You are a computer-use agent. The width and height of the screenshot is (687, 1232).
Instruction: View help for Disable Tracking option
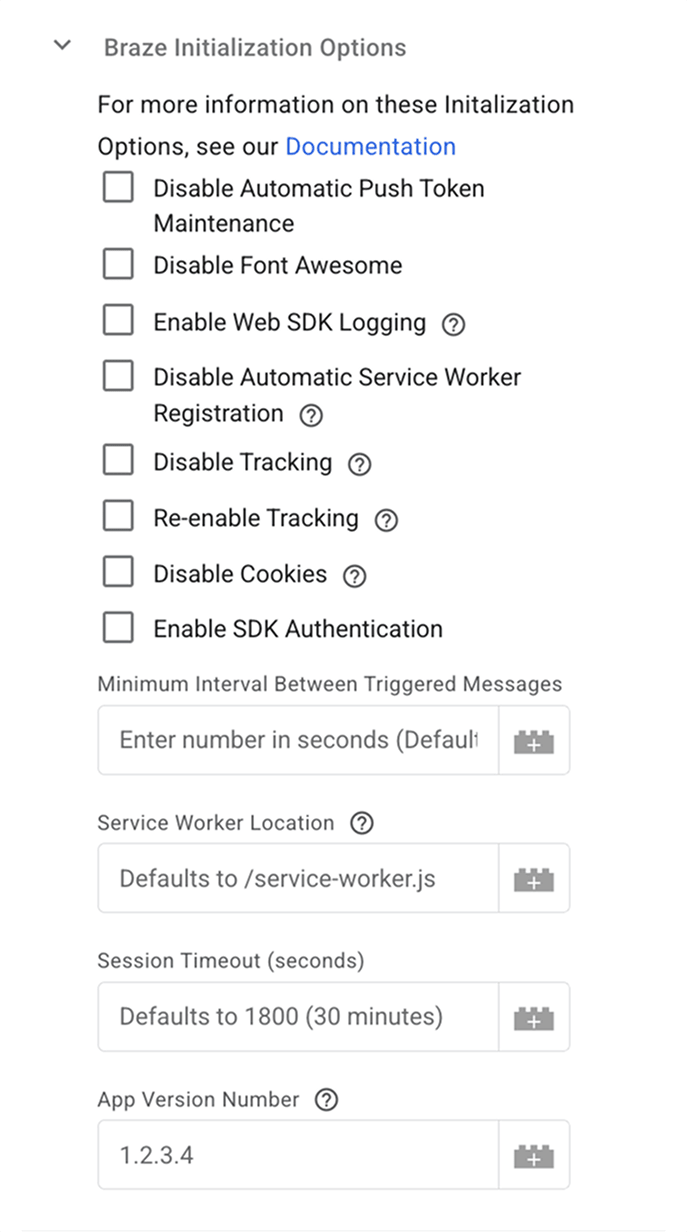tap(359, 463)
